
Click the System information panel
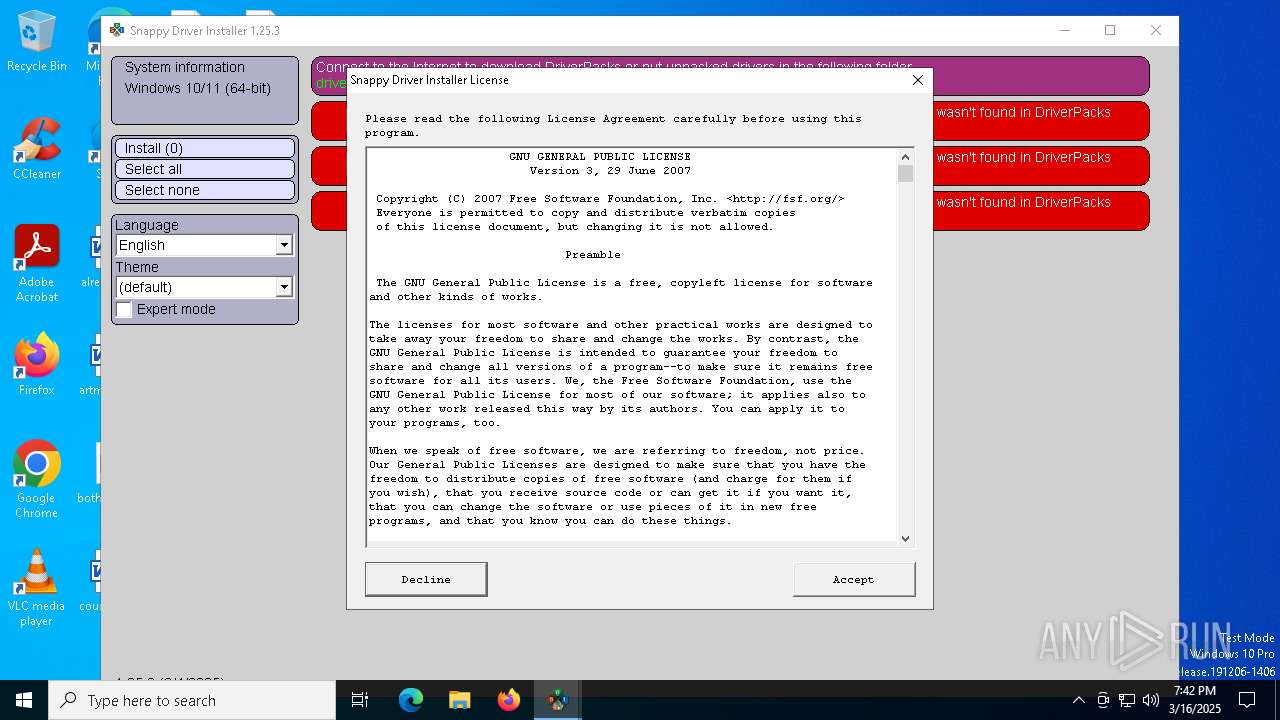[205, 90]
